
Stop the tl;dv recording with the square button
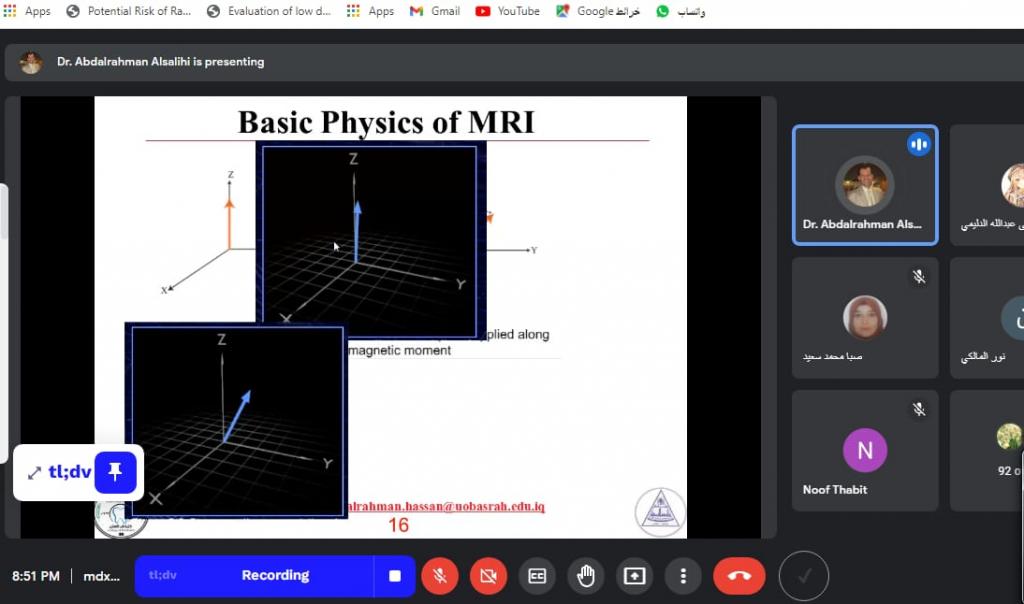coord(395,576)
